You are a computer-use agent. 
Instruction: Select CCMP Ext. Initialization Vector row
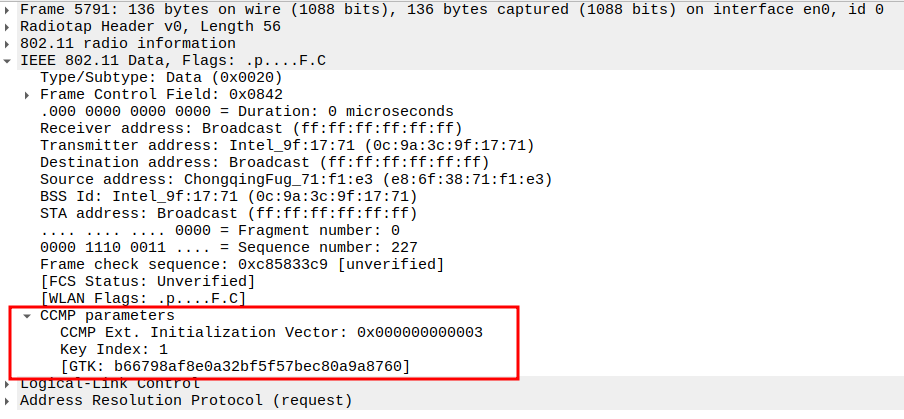(x=271, y=332)
